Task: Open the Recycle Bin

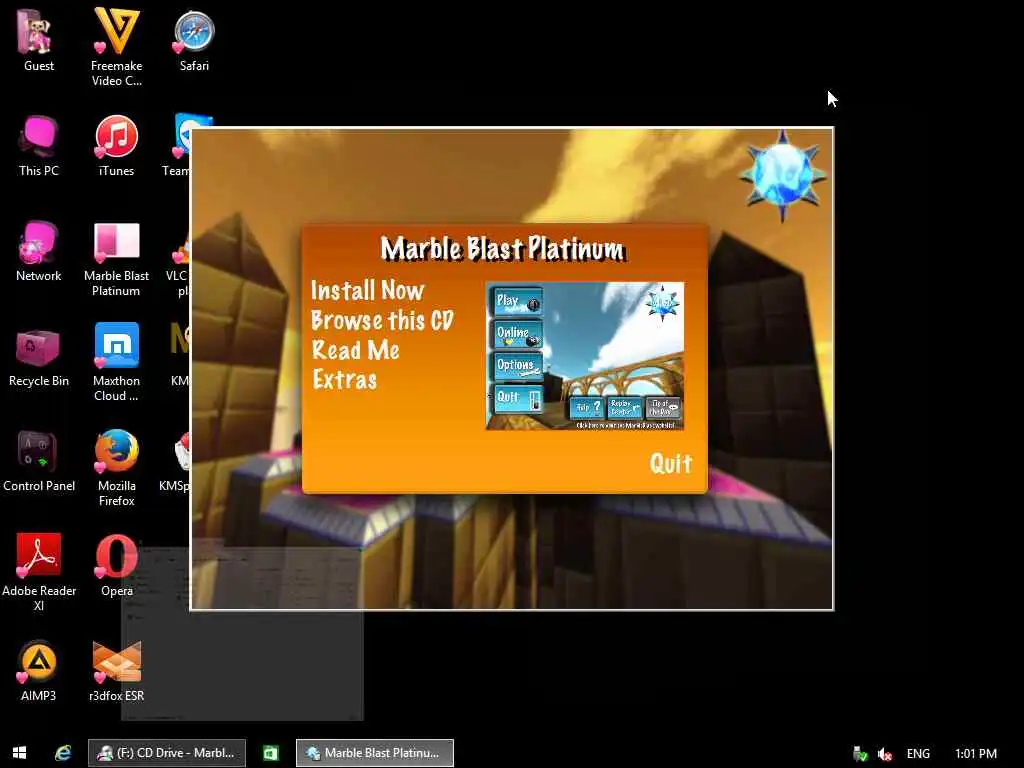Action: pos(38,356)
